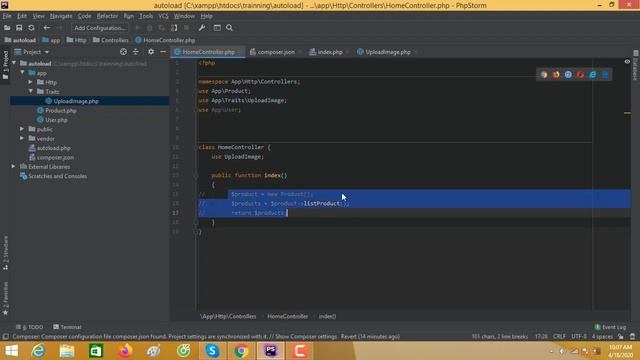This screenshot has height=360, width=640.
Task: Navigate back with the left arrow icon
Action: 47,28
